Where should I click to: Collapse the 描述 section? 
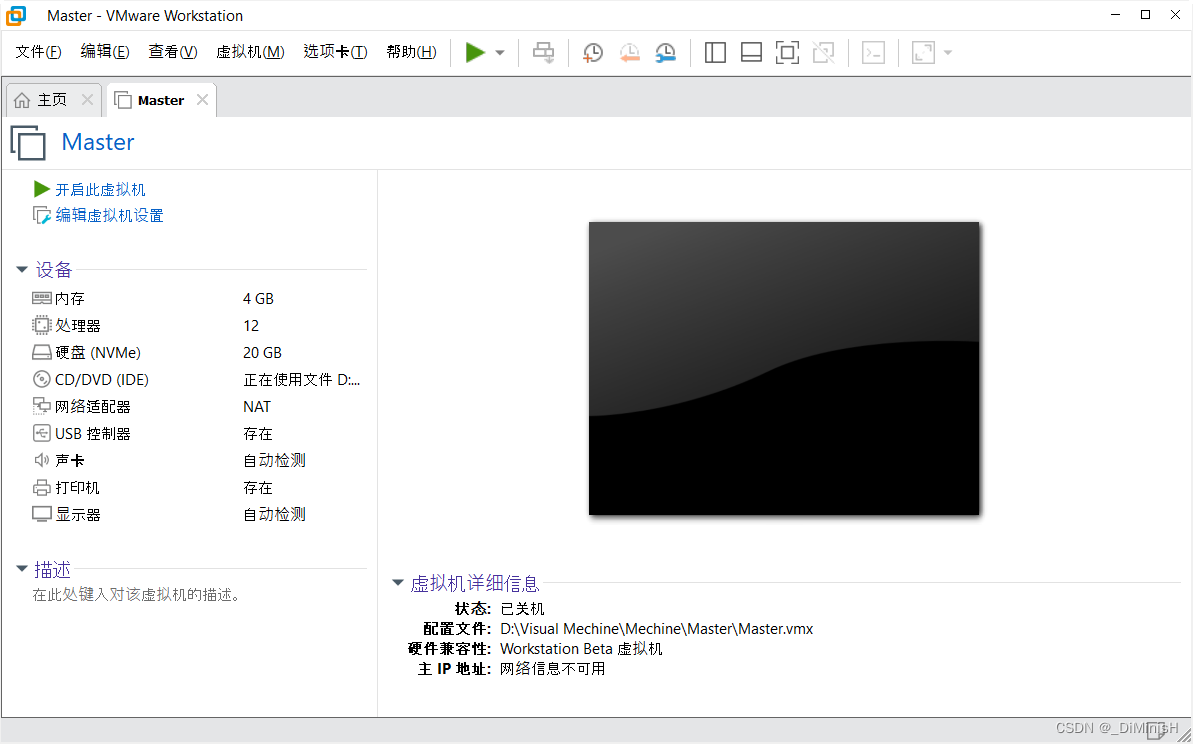(x=22, y=569)
